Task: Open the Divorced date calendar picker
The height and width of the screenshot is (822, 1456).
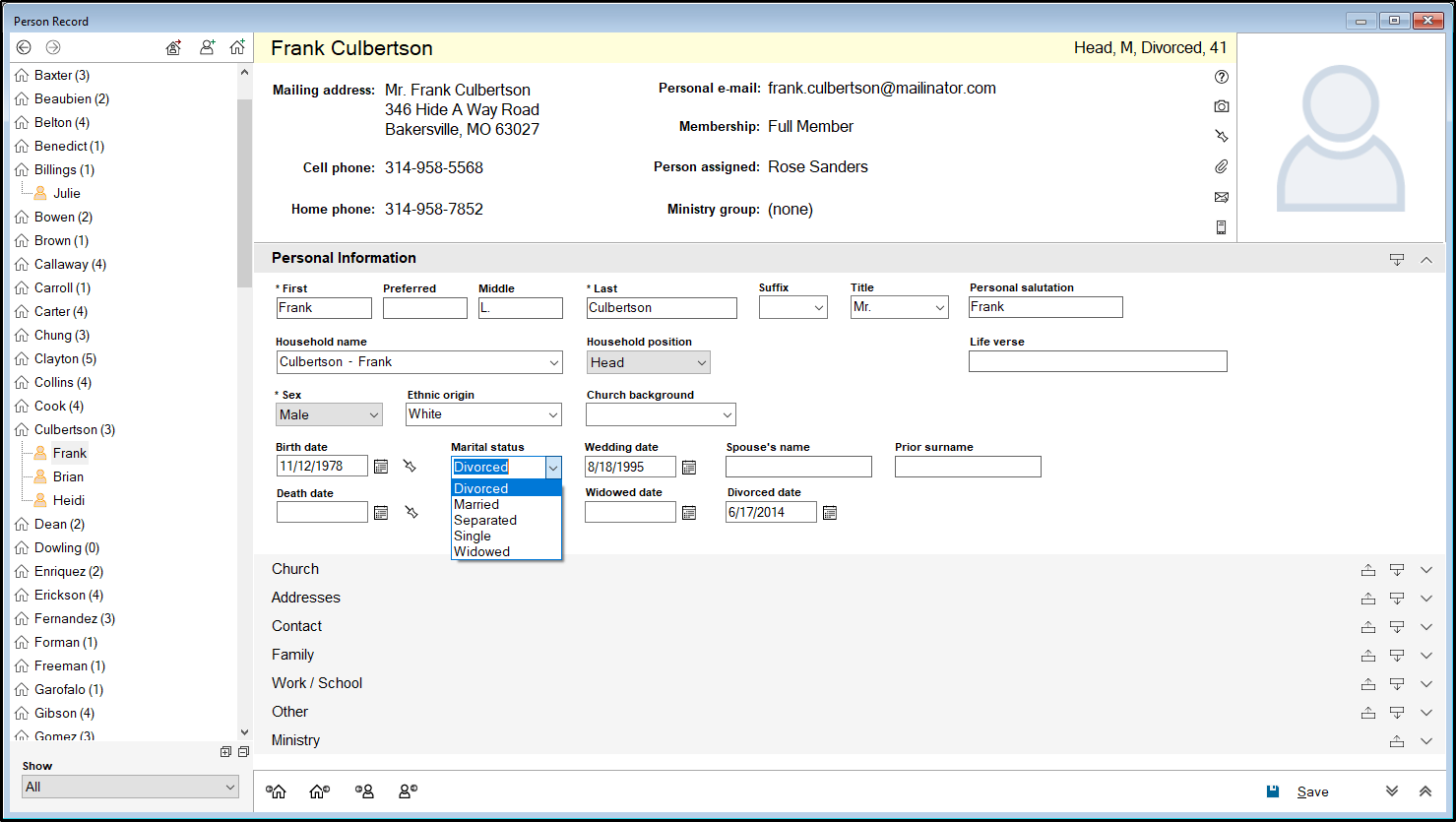Action: click(x=830, y=513)
